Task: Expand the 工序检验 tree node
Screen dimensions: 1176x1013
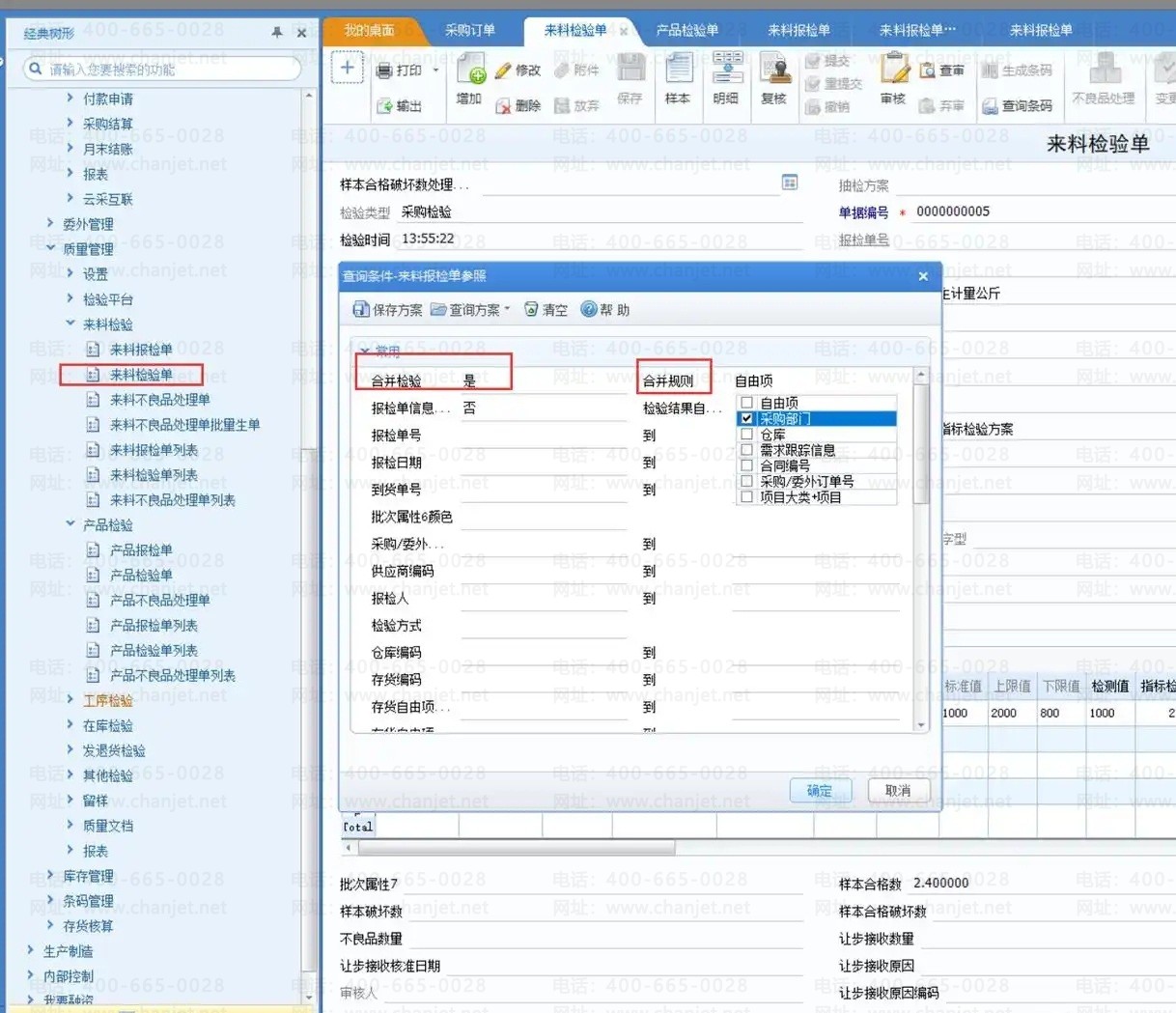Action: coord(70,700)
